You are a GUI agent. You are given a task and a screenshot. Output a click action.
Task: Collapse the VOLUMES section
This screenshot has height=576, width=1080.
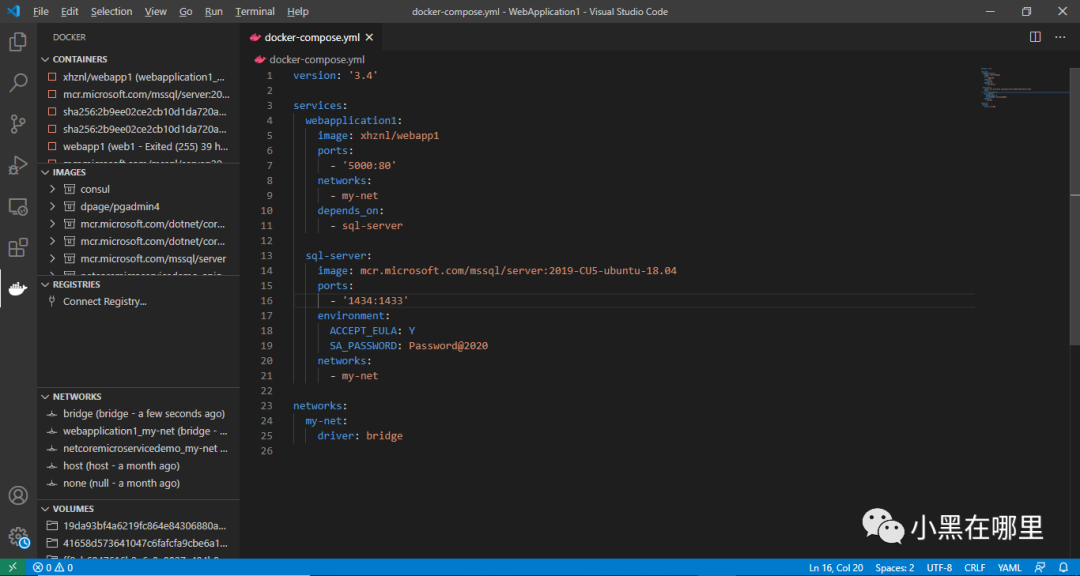[45, 509]
